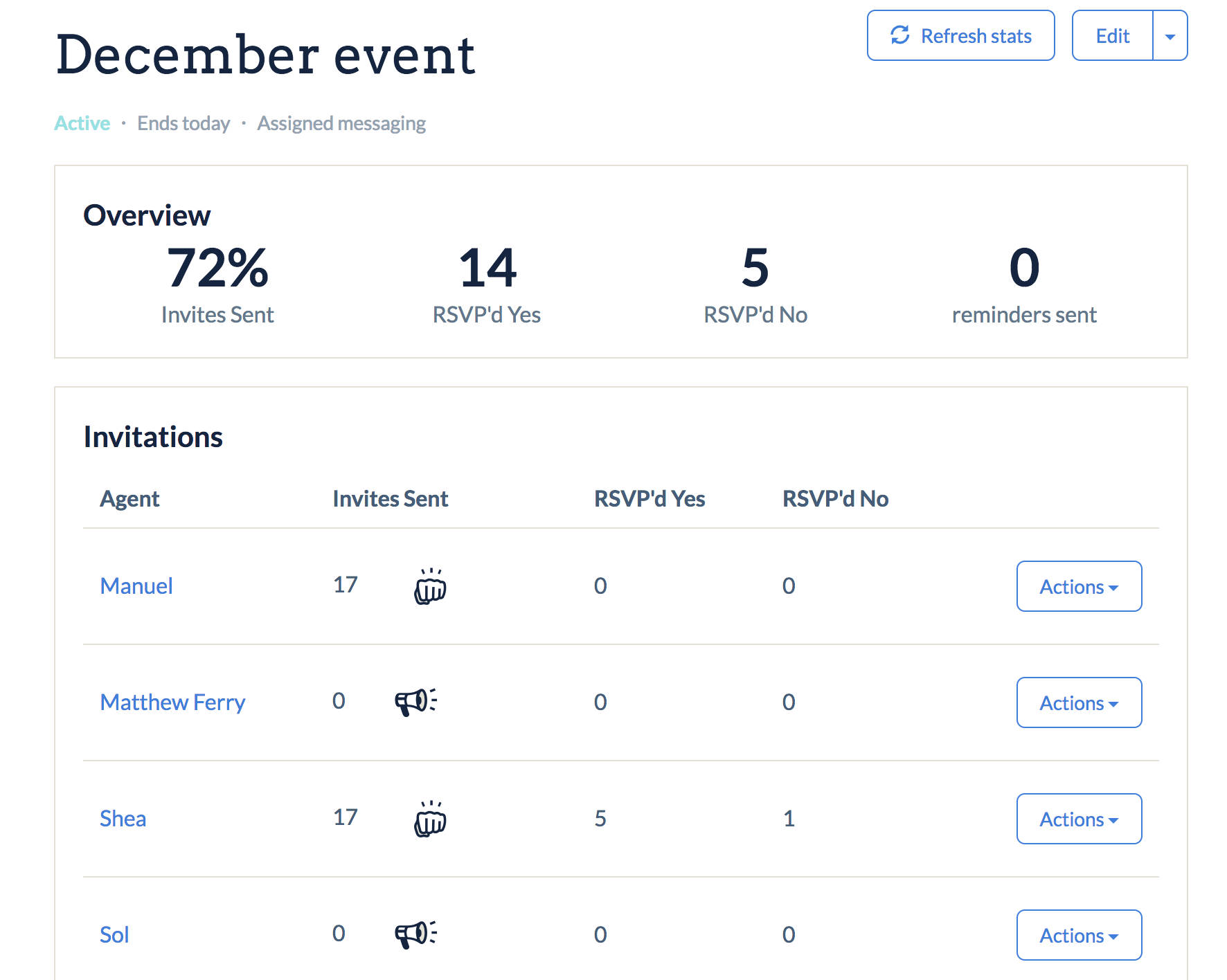Click Matthew Ferry's invites sent value 0
The image size is (1227, 980).
pyautogui.click(x=339, y=701)
